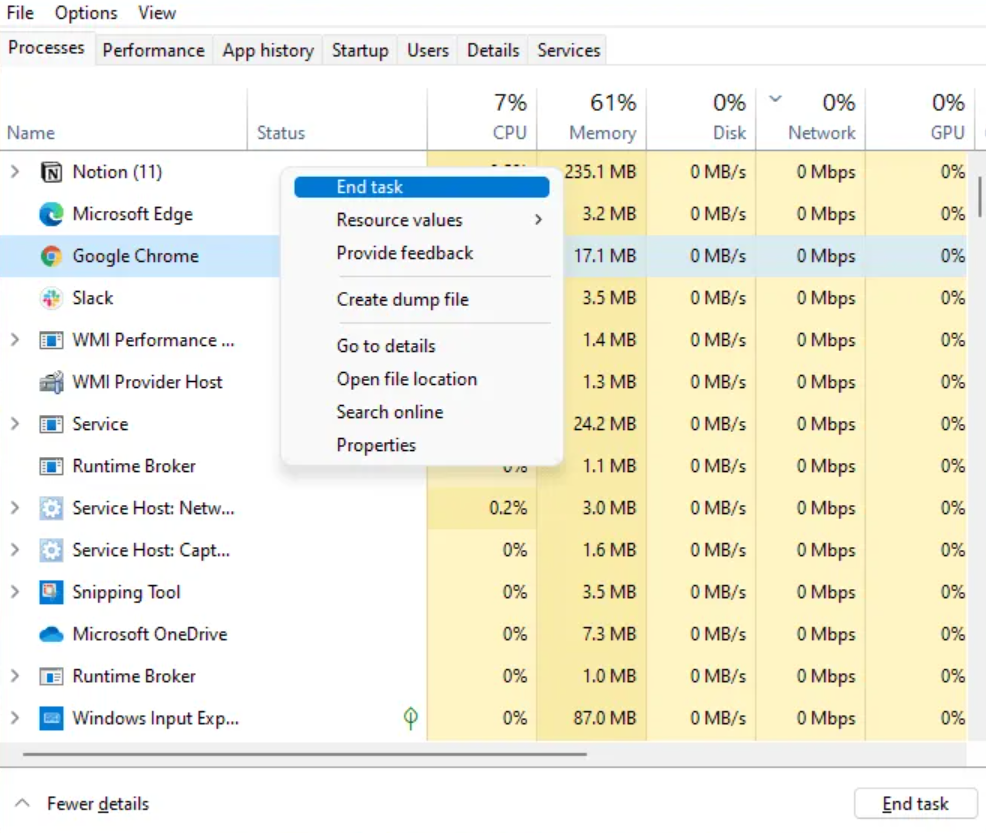Click the Google Chrome icon
Image resolution: width=986 pixels, height=833 pixels.
point(51,256)
